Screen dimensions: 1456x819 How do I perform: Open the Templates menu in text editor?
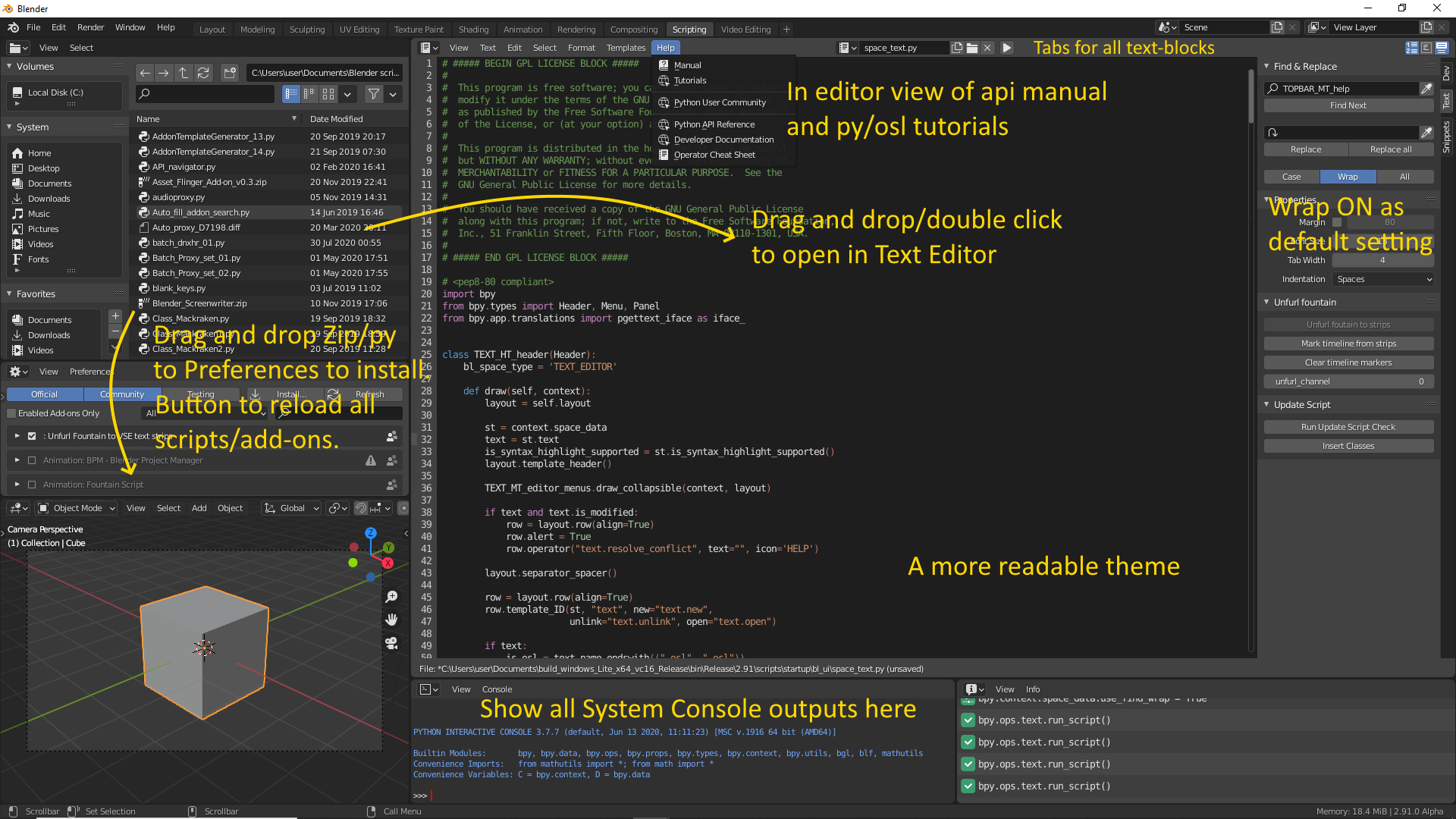pos(626,48)
